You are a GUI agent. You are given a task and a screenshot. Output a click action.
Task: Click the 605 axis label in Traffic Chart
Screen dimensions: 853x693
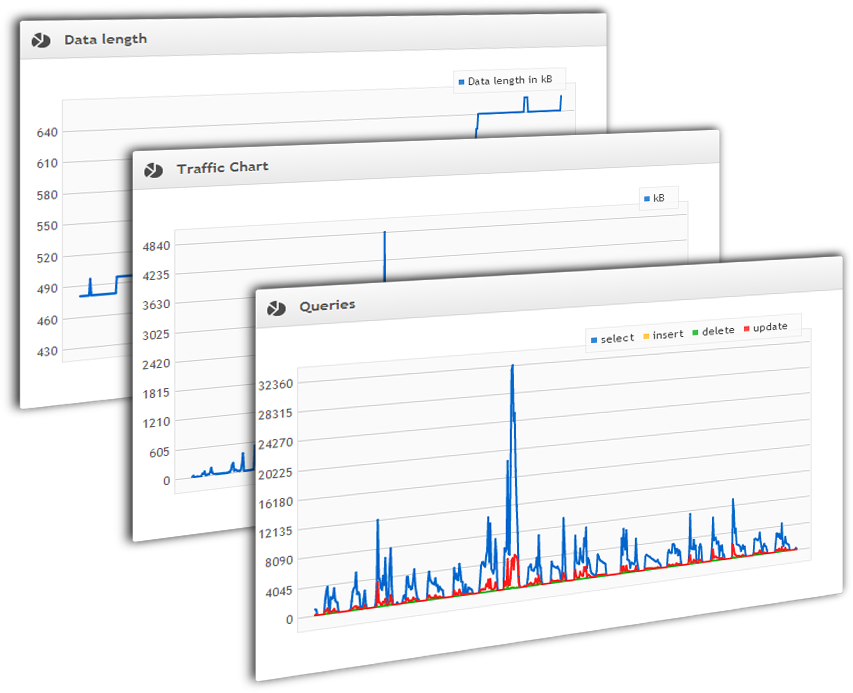[159, 452]
